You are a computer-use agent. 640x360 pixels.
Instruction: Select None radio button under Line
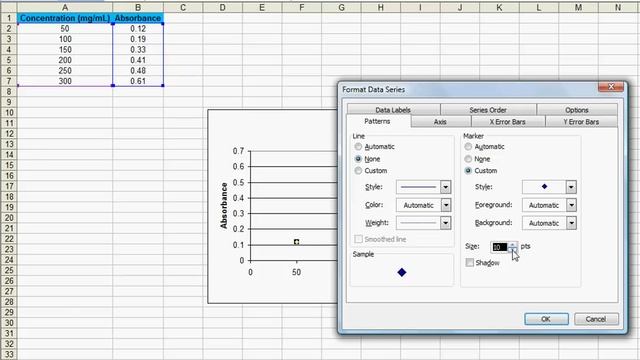point(358,159)
